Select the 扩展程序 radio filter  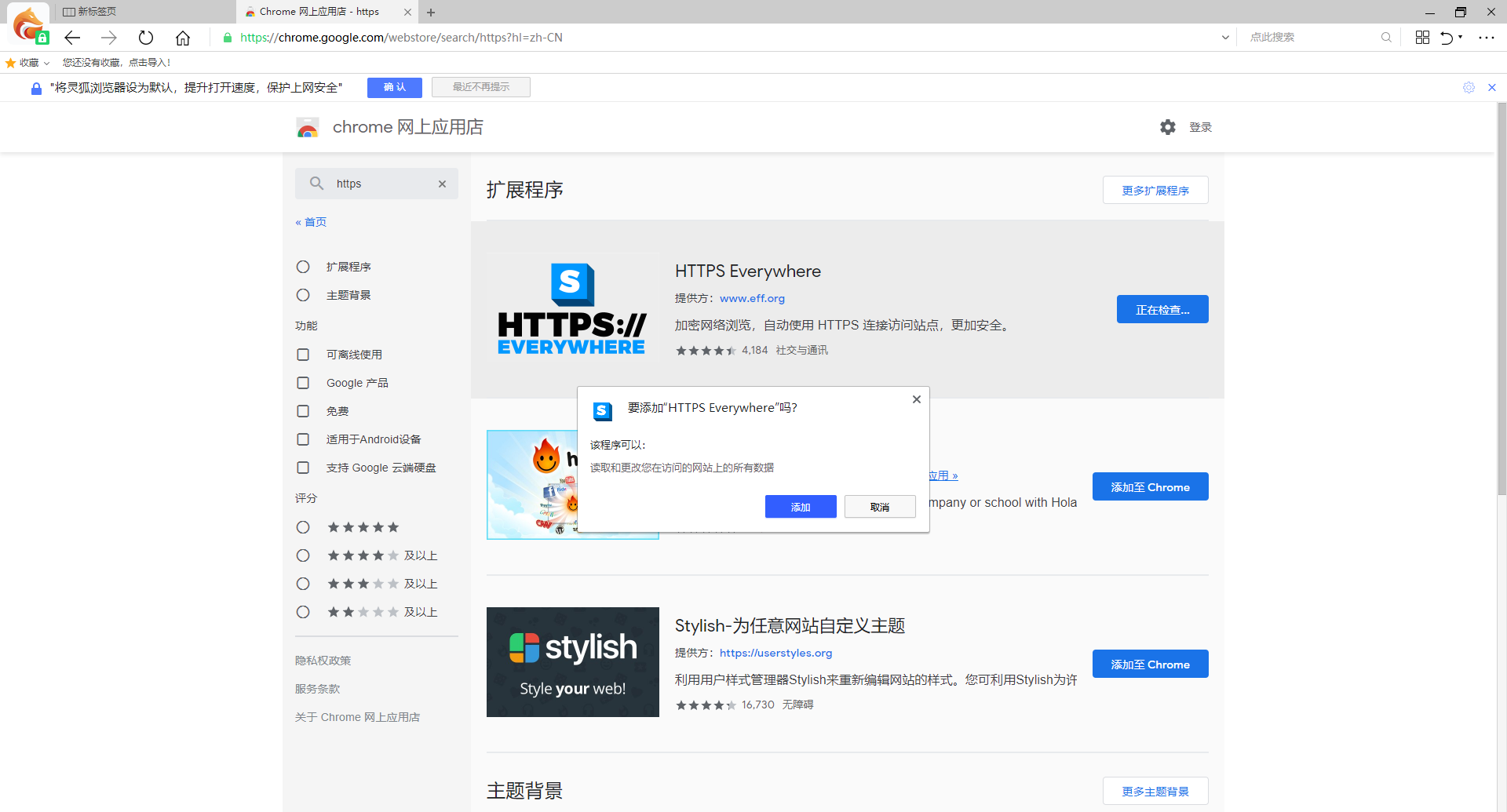(x=303, y=267)
